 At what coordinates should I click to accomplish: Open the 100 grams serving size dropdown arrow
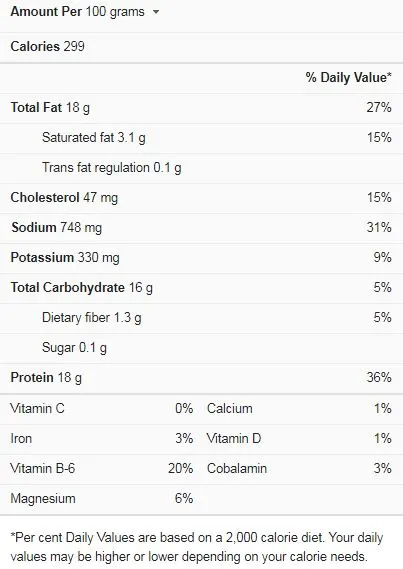tap(156, 12)
